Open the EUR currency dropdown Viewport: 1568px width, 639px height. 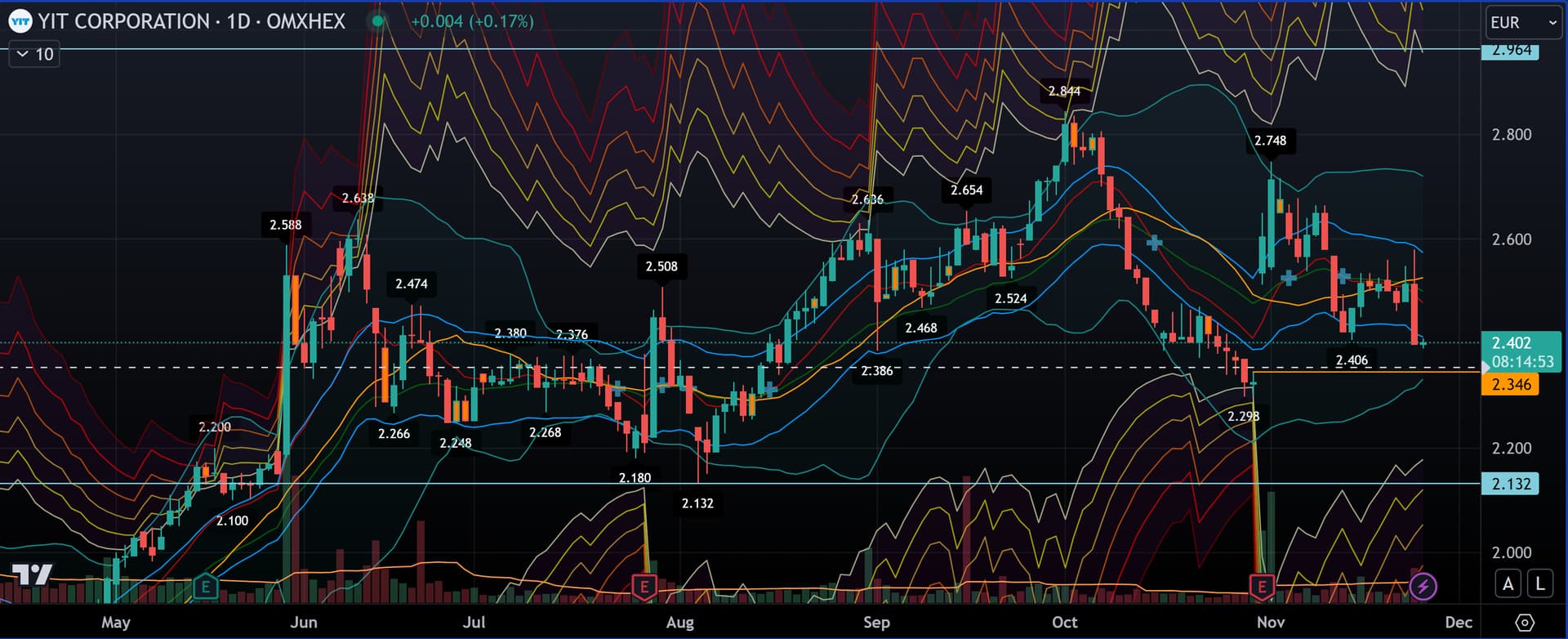pyautogui.click(x=1523, y=23)
